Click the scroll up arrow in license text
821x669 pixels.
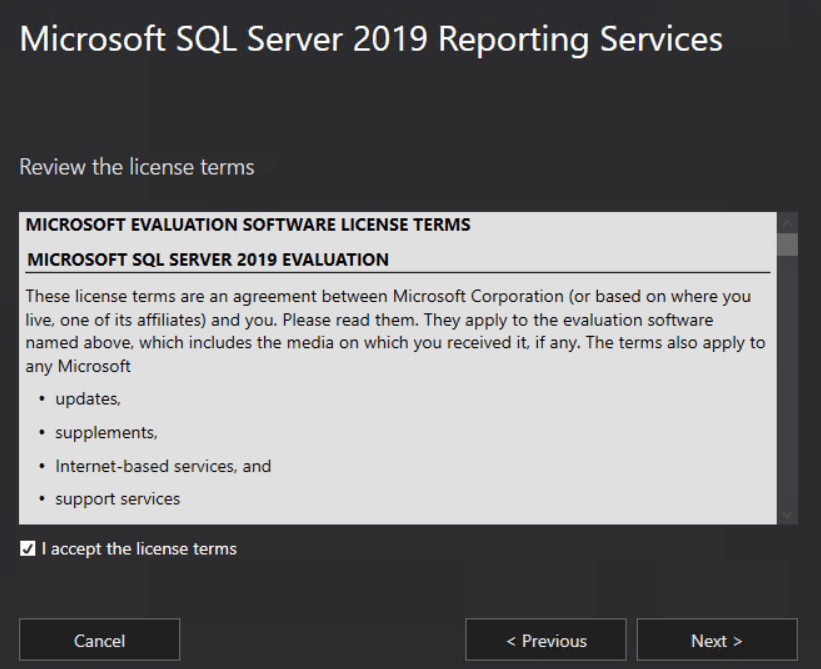coord(787,223)
